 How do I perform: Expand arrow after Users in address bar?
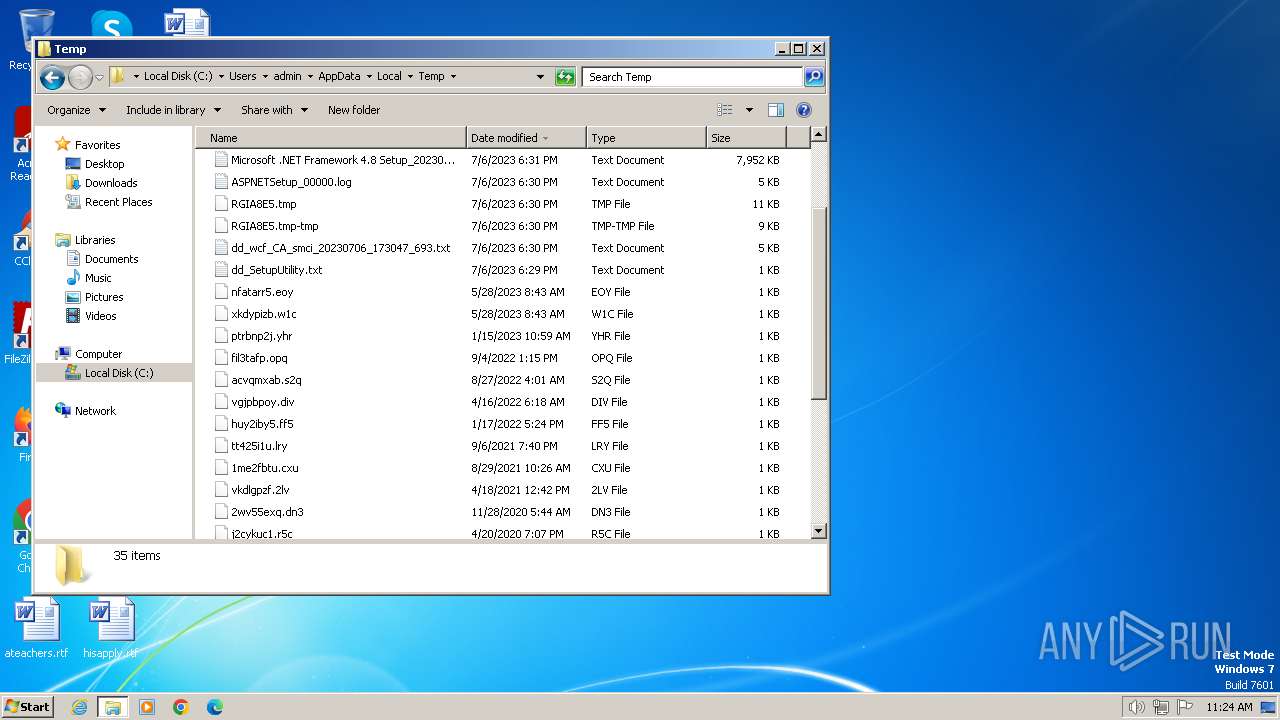(264, 77)
